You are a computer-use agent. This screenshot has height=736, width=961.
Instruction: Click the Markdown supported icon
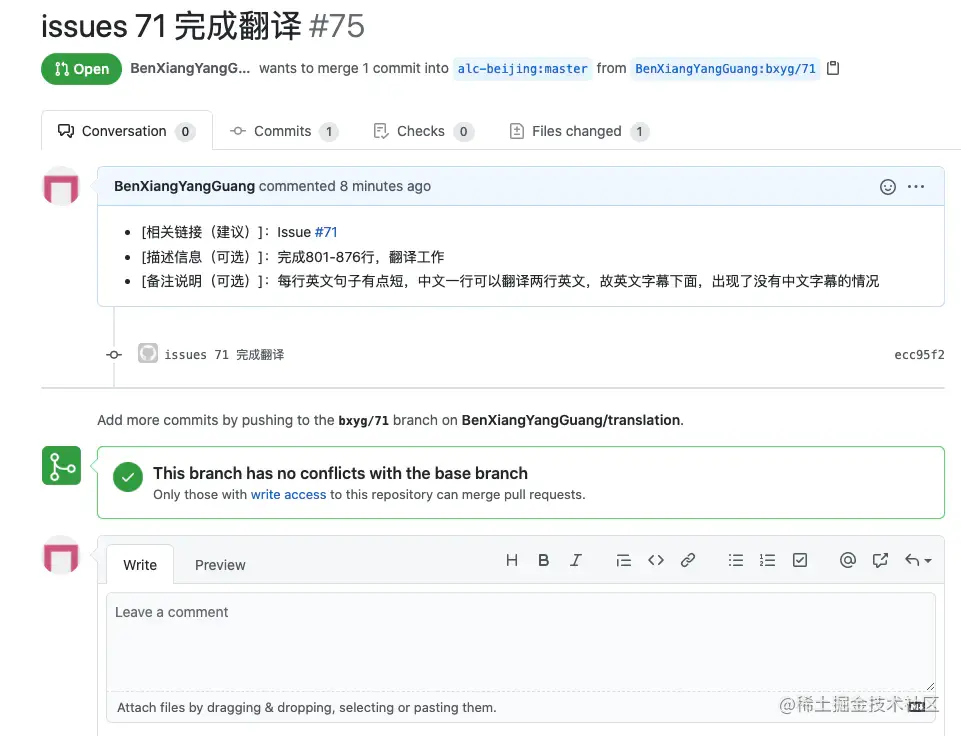point(917,707)
